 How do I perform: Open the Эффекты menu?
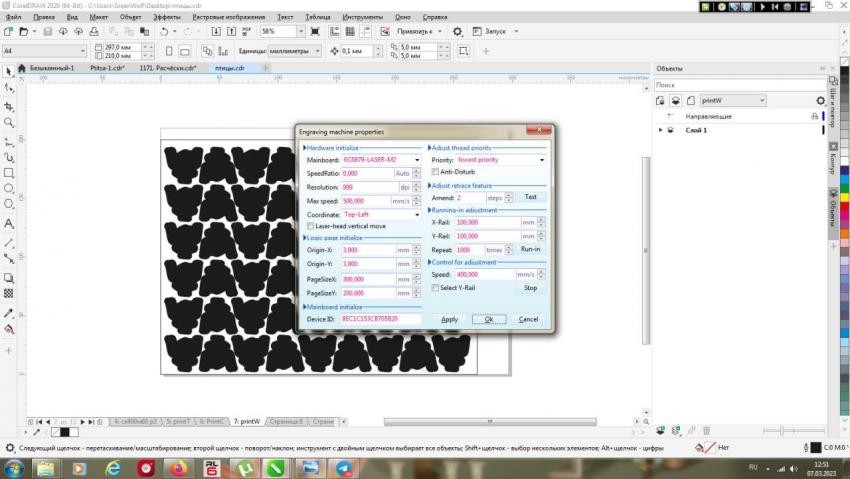click(x=167, y=17)
